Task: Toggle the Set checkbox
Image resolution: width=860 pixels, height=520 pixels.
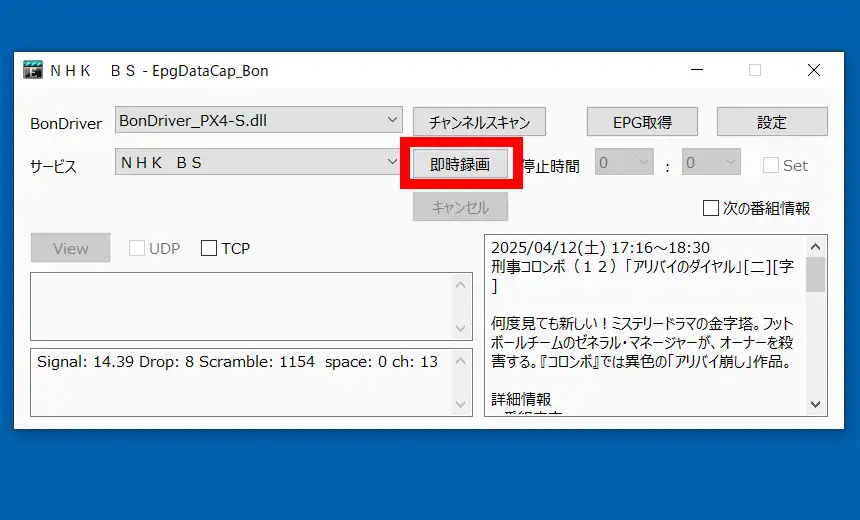Action: (x=771, y=165)
